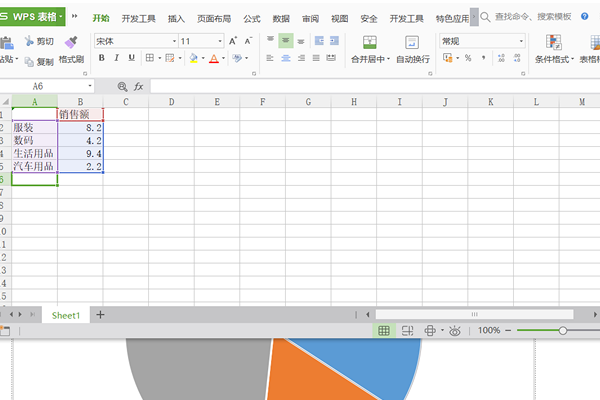Click the search commands field
This screenshot has height=400, width=600.
[x=533, y=16]
